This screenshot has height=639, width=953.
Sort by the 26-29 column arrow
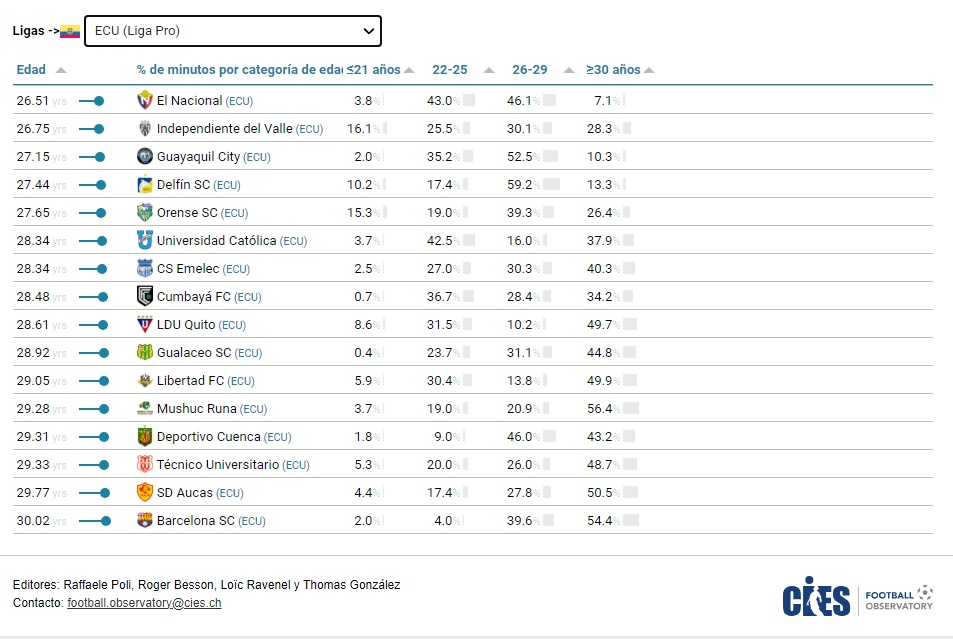coord(569,70)
